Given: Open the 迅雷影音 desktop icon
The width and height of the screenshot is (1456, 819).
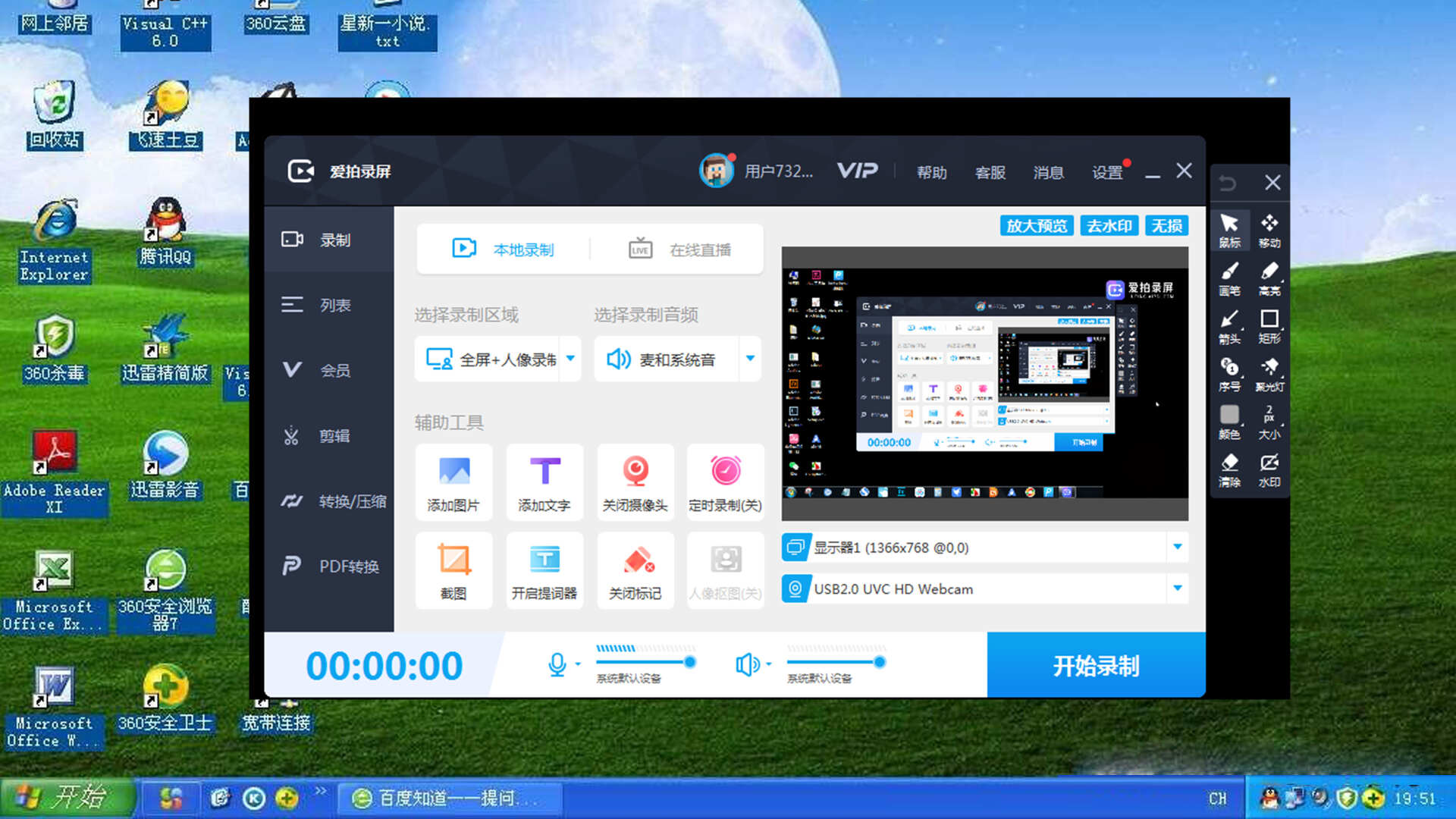Looking at the screenshot, I should click(x=165, y=466).
